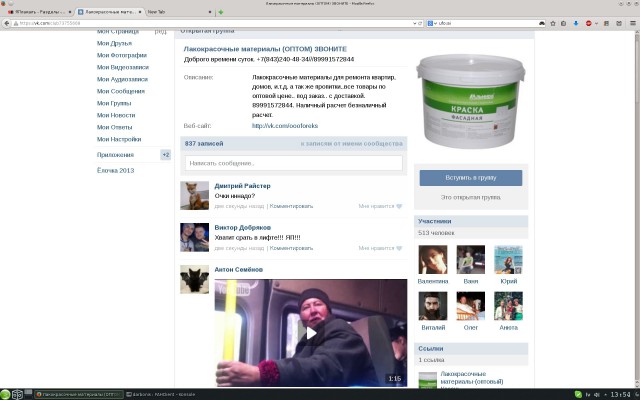Switch to the 'Лакокрасочные мате...' tab

click(x=110, y=12)
